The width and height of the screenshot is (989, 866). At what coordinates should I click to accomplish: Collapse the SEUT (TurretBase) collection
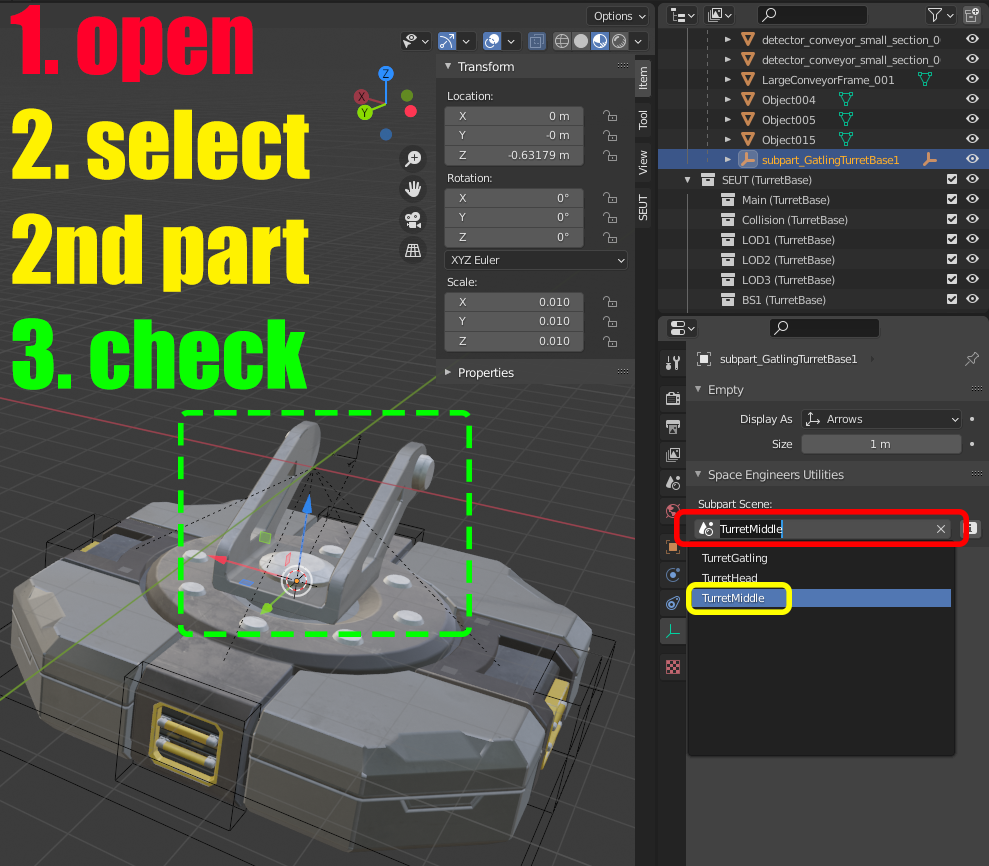[688, 180]
